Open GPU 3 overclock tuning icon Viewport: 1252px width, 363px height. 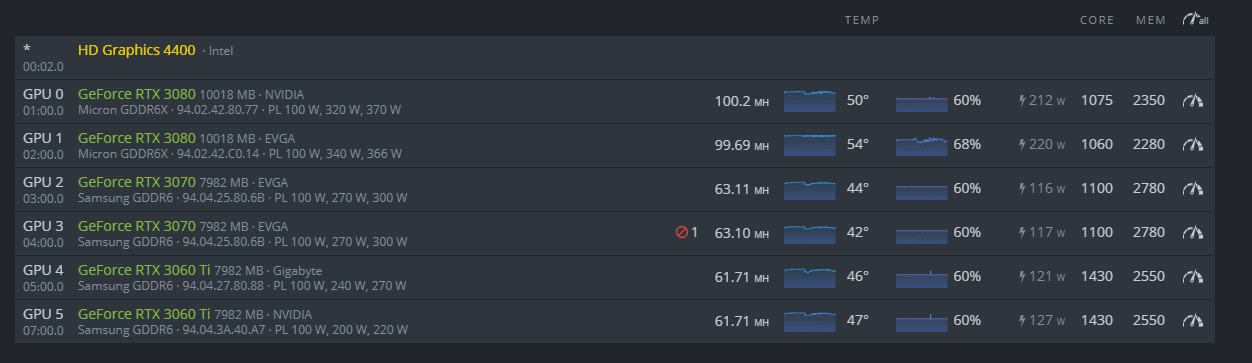click(1192, 233)
